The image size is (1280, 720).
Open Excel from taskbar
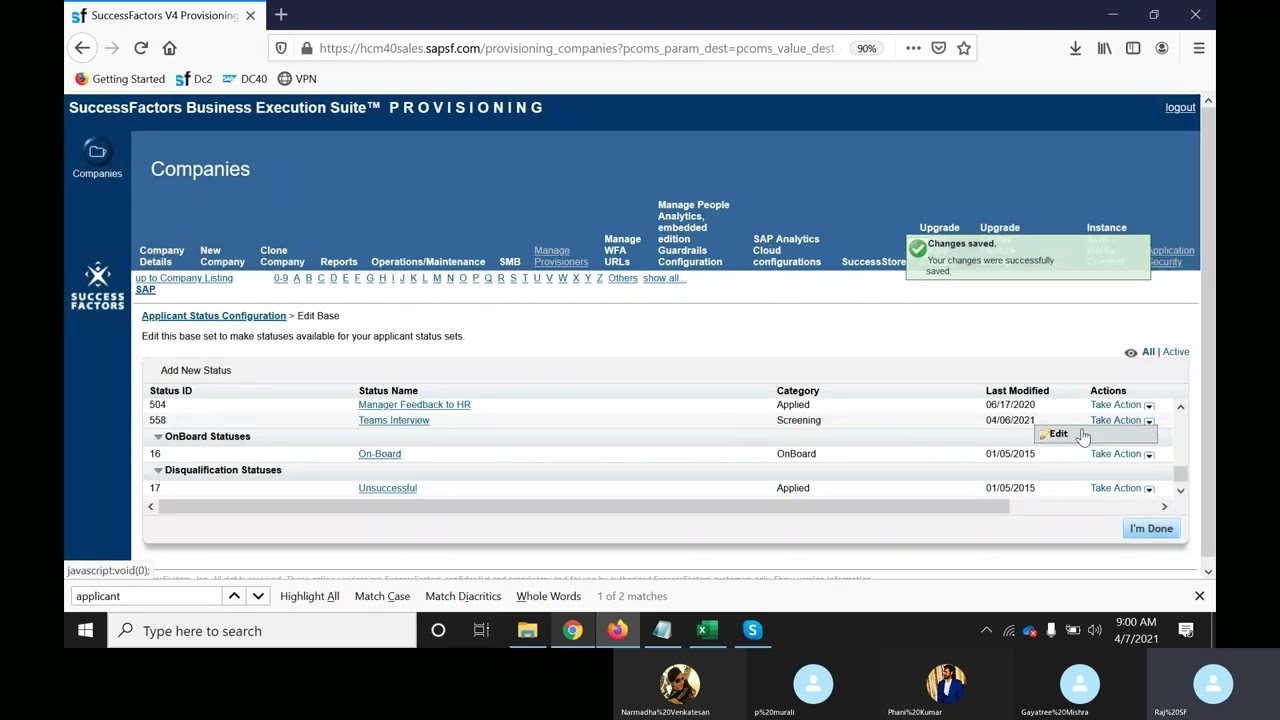[707, 631]
